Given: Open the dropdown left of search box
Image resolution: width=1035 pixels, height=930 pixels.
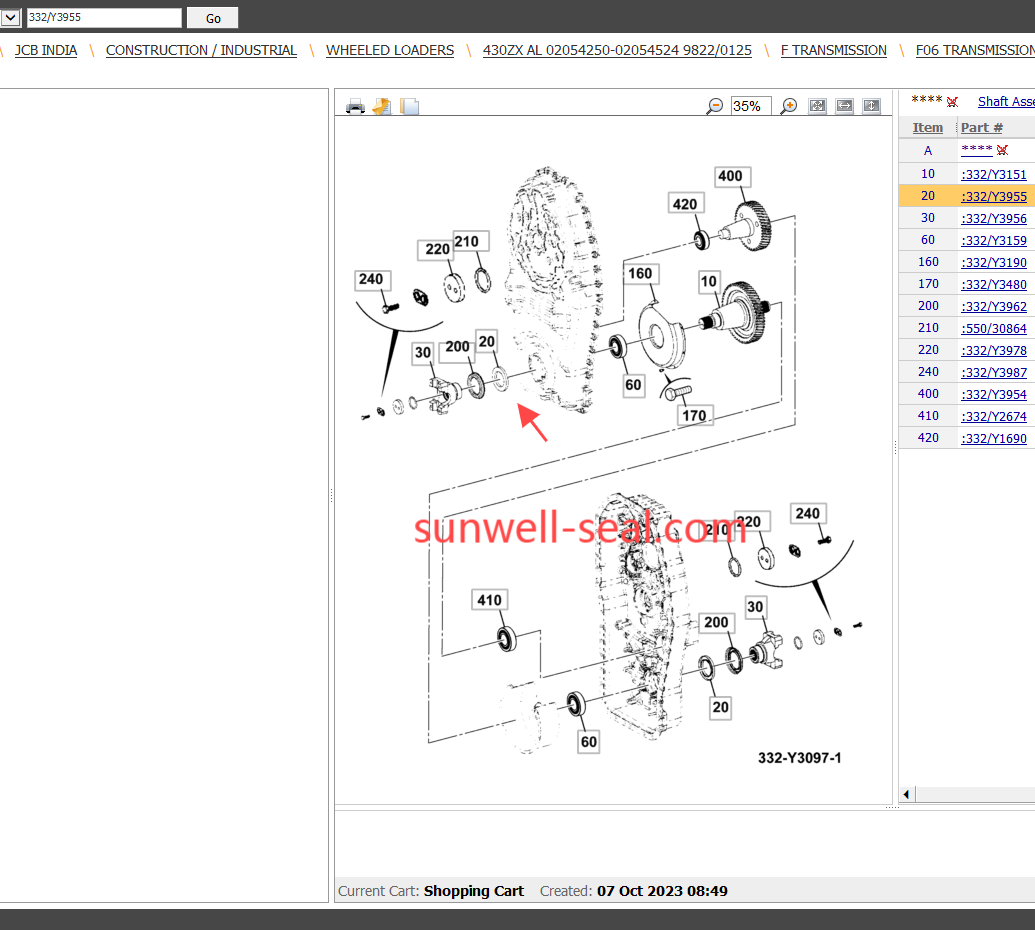Looking at the screenshot, I should click(10, 18).
